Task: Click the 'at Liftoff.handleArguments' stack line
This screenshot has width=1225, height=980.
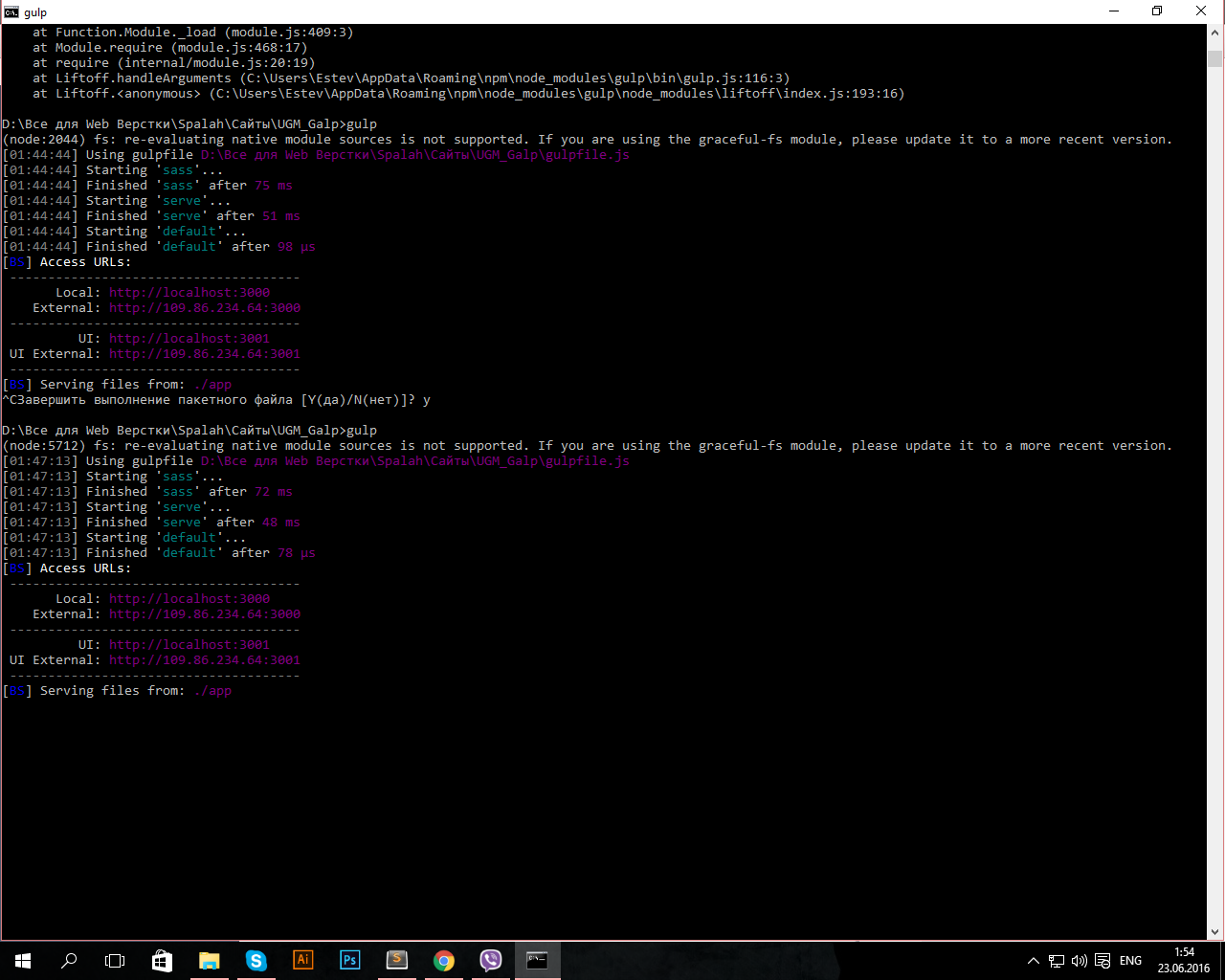Action: (412, 78)
